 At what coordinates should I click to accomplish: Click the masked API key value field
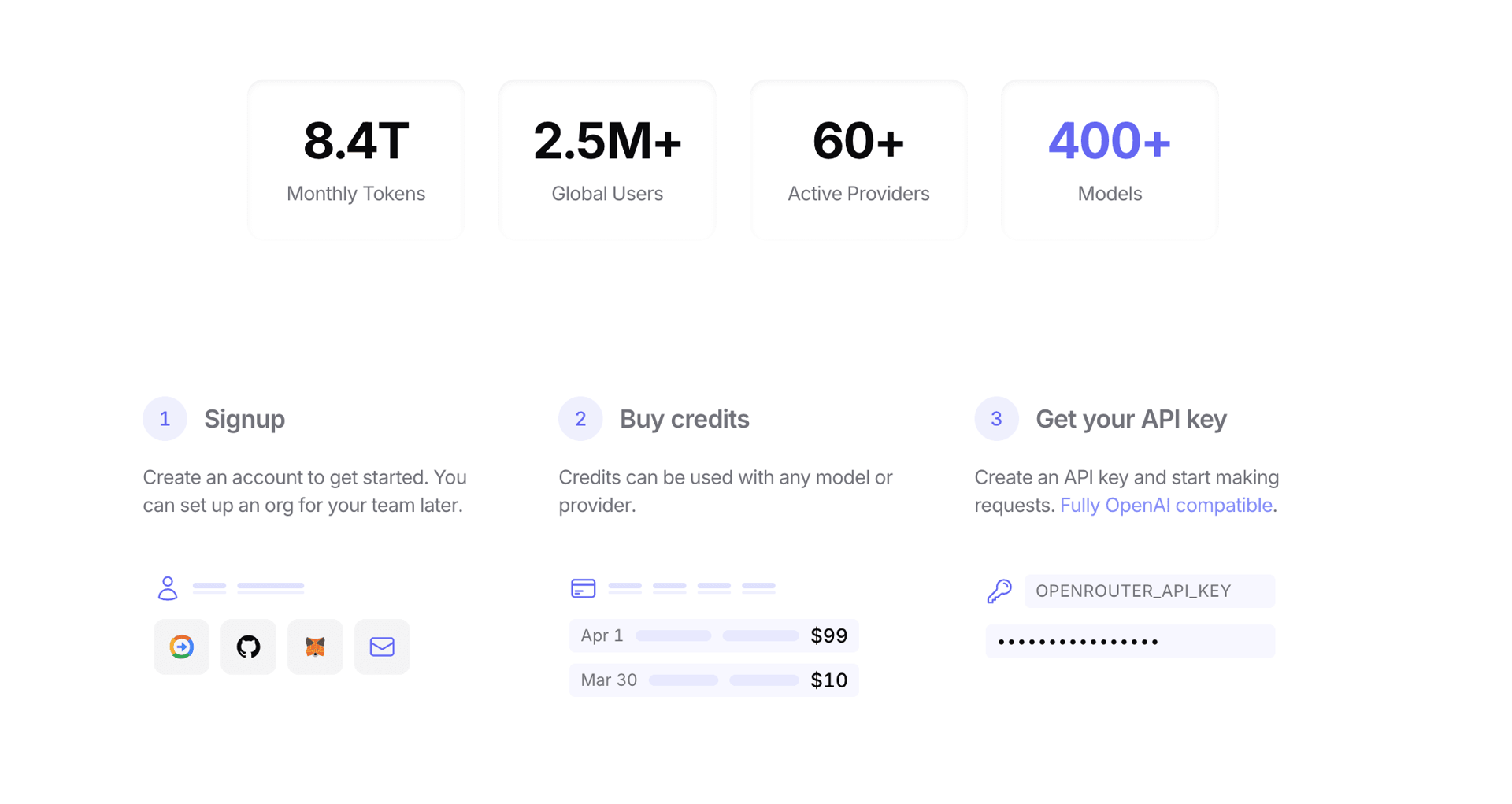[1130, 640]
